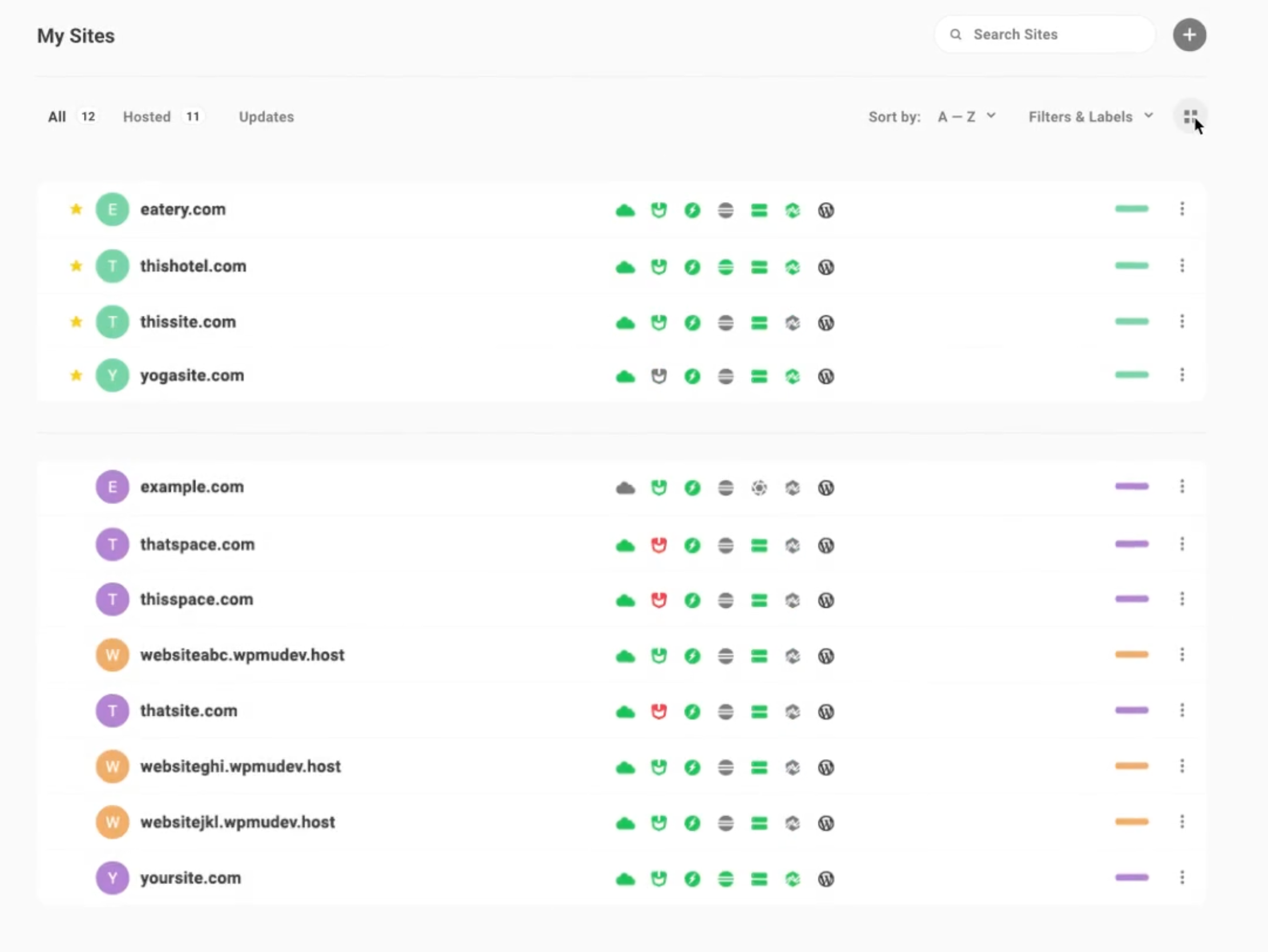Open red security shield for thisspace.com
The height and width of the screenshot is (952, 1268).
(659, 600)
